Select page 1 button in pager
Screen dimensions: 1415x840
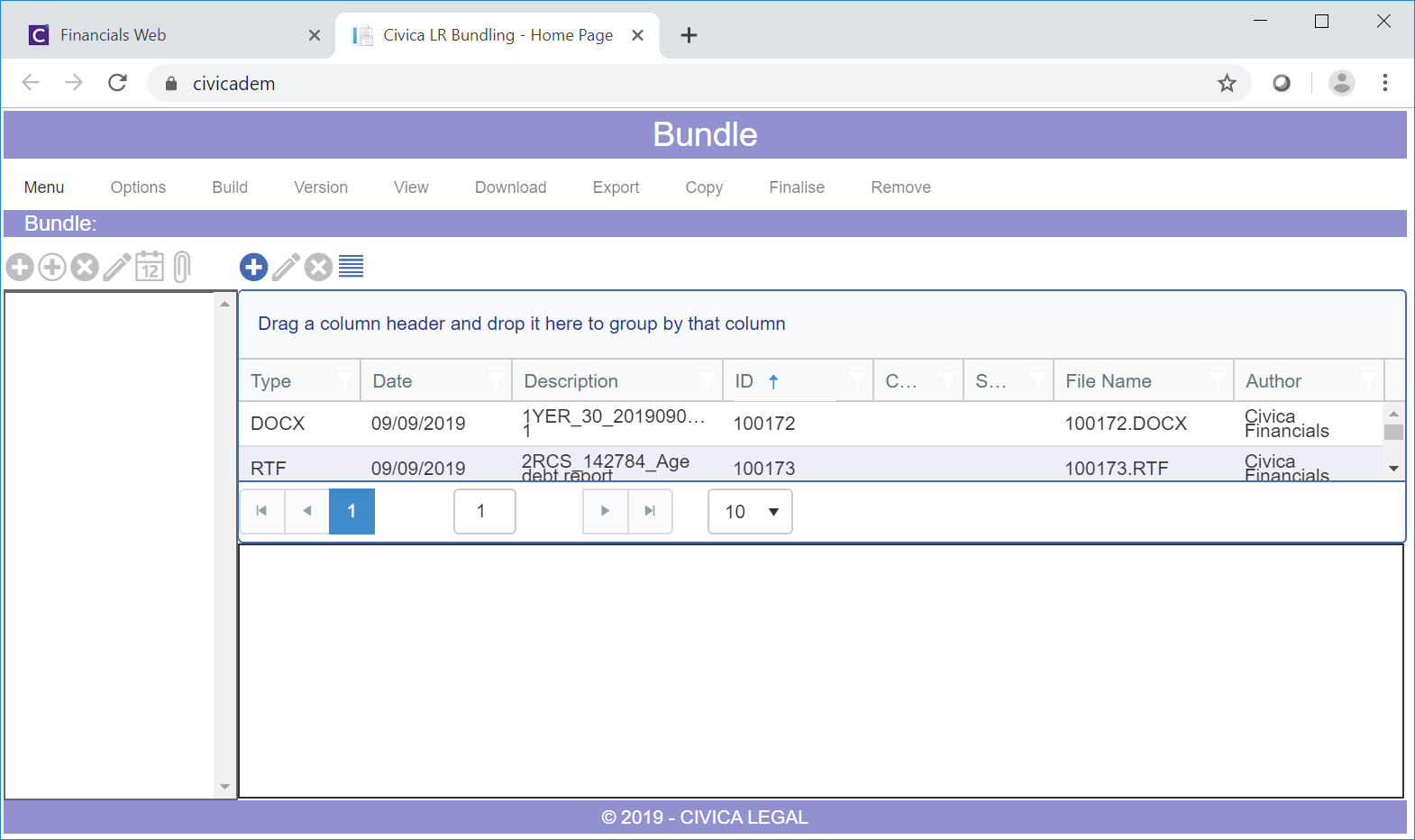click(351, 511)
